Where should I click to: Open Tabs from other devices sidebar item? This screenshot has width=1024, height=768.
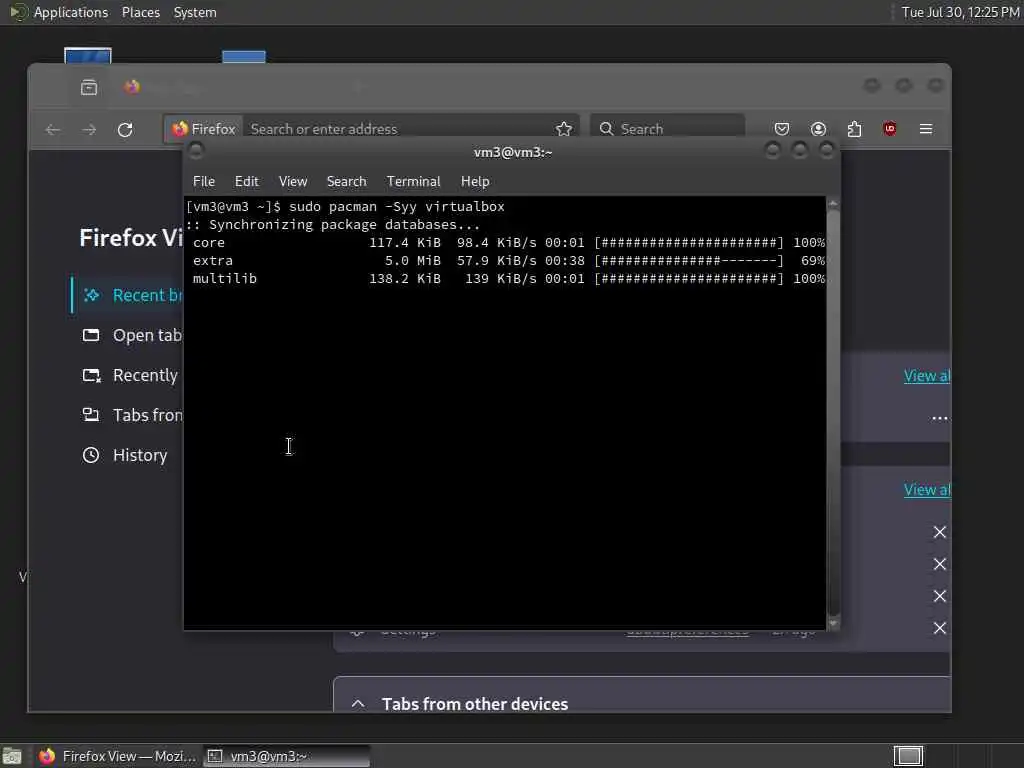click(132, 415)
